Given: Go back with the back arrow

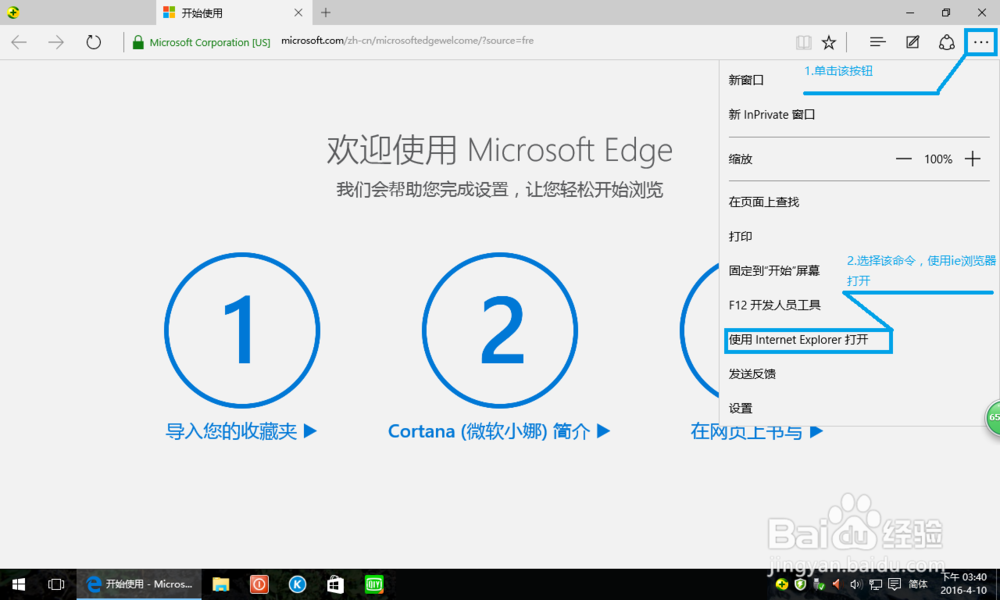Looking at the screenshot, I should [19, 42].
